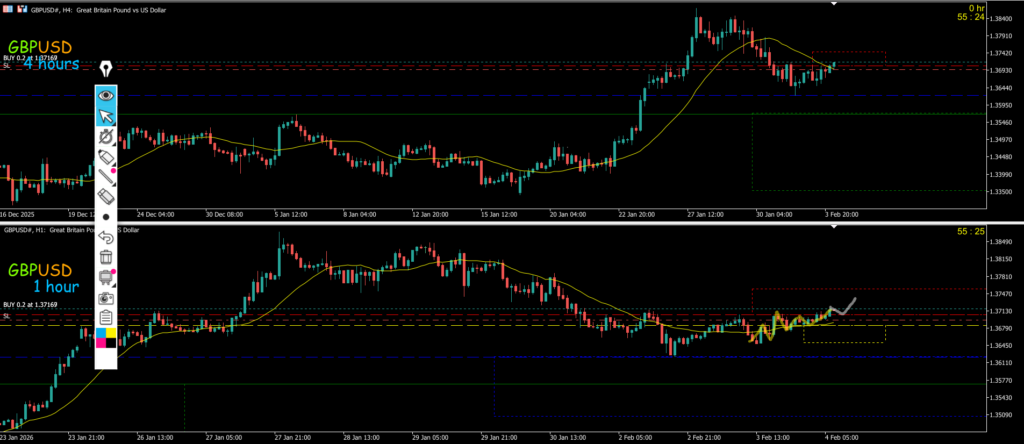Image resolution: width=1024 pixels, height=444 pixels.
Task: Click the SL stop loss label on H1 chart
Action: point(6,315)
